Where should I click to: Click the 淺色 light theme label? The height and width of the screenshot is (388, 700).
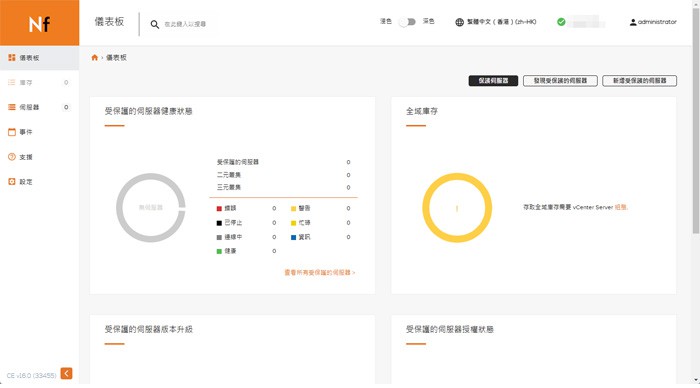pos(386,21)
